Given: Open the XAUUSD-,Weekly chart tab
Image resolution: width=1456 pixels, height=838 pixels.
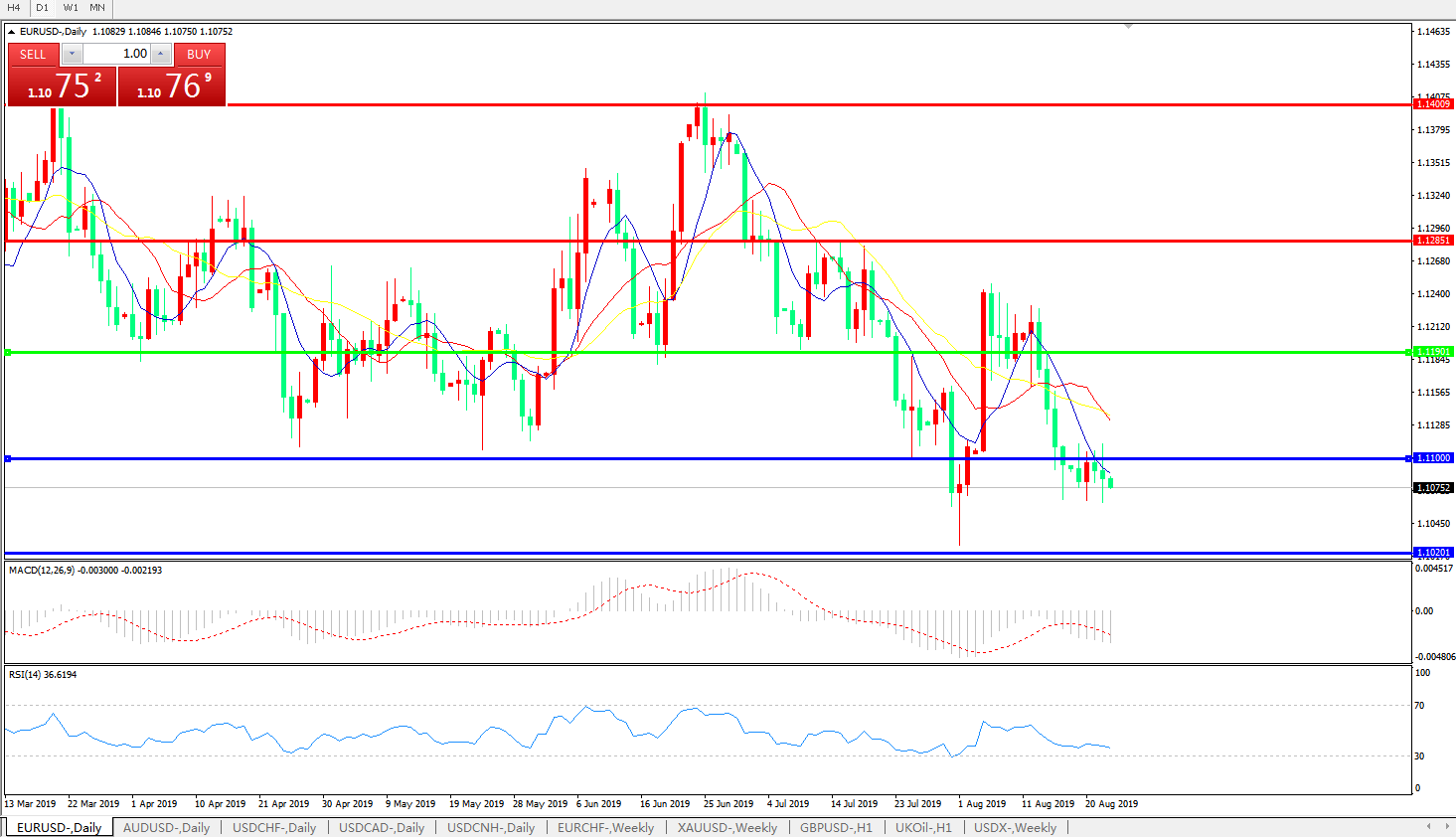Looking at the screenshot, I should (x=727, y=827).
